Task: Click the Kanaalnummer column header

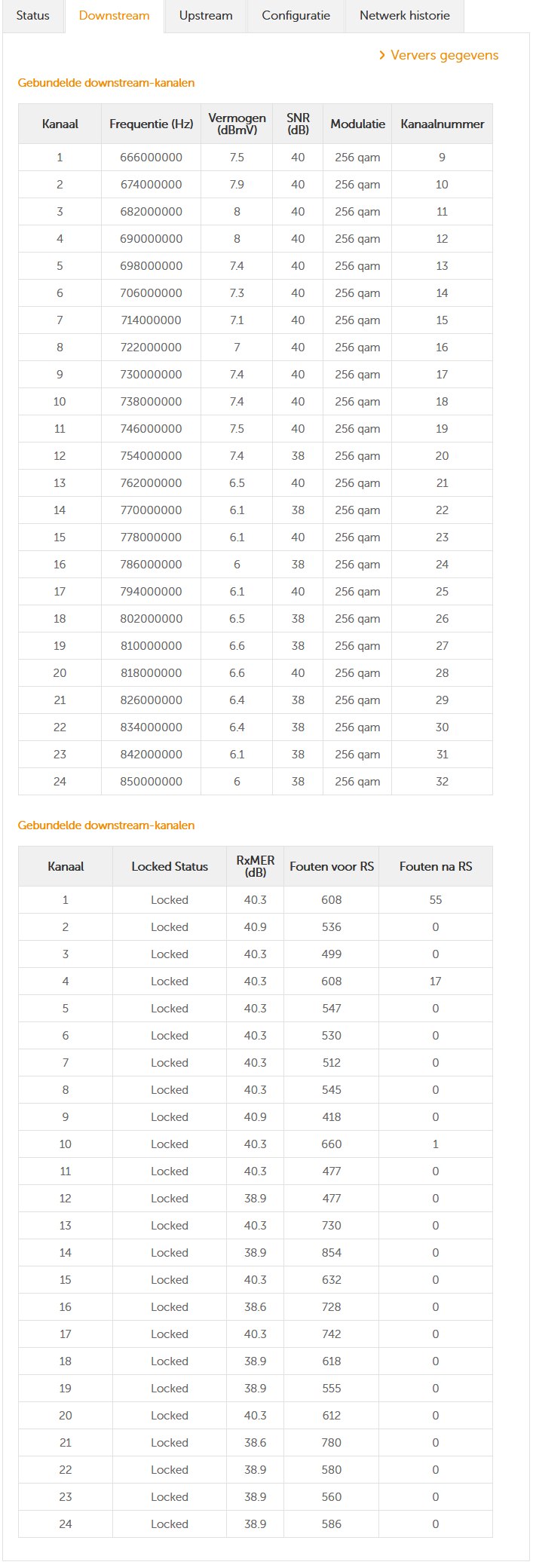Action: (442, 124)
